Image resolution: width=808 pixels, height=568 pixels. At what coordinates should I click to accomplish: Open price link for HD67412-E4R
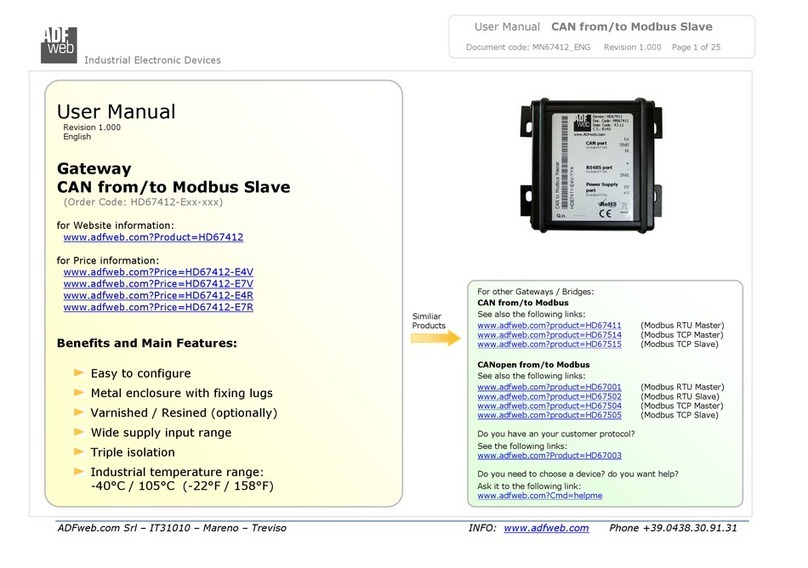click(158, 295)
